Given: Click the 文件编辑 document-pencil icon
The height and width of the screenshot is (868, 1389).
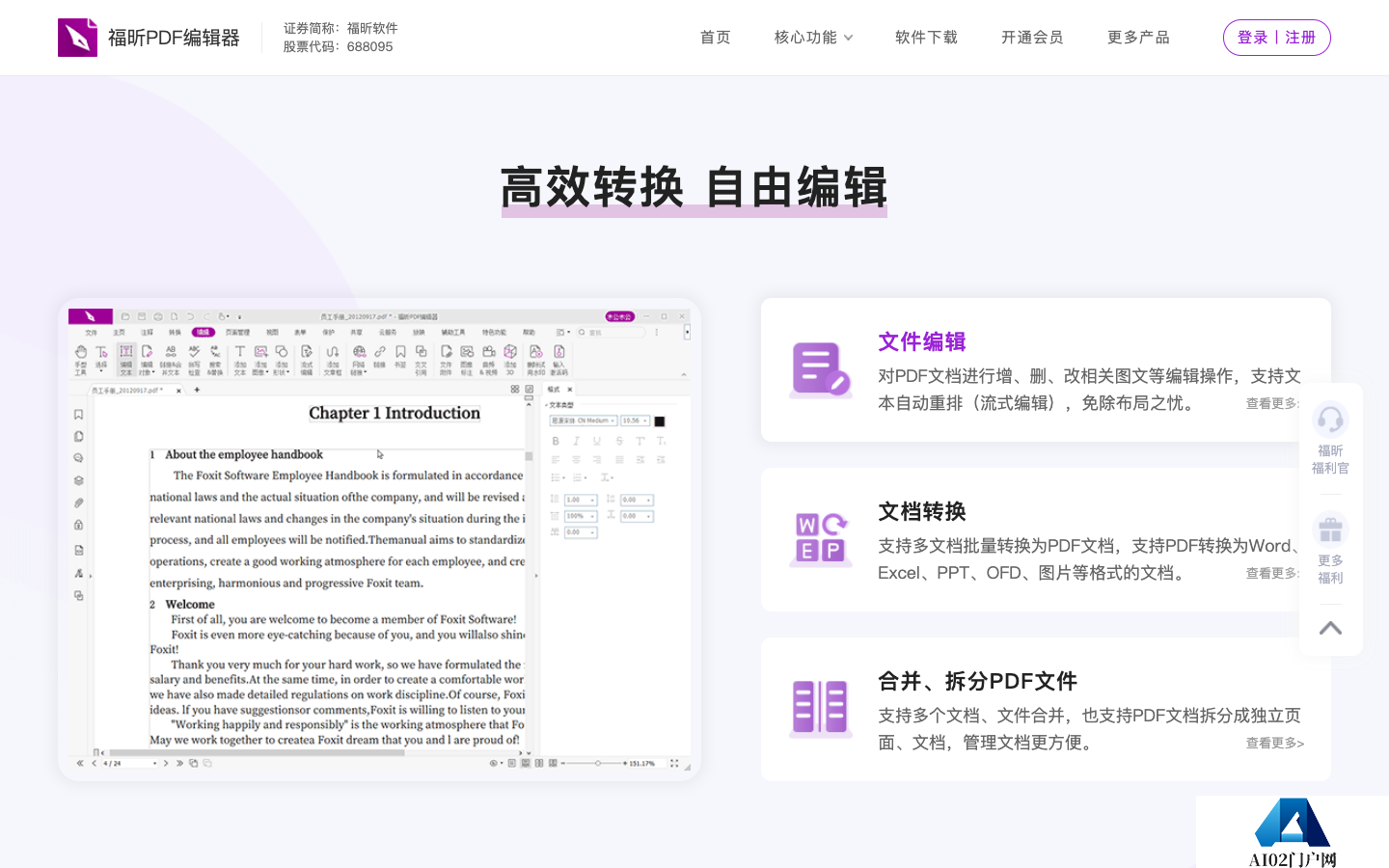Looking at the screenshot, I should point(821,369).
